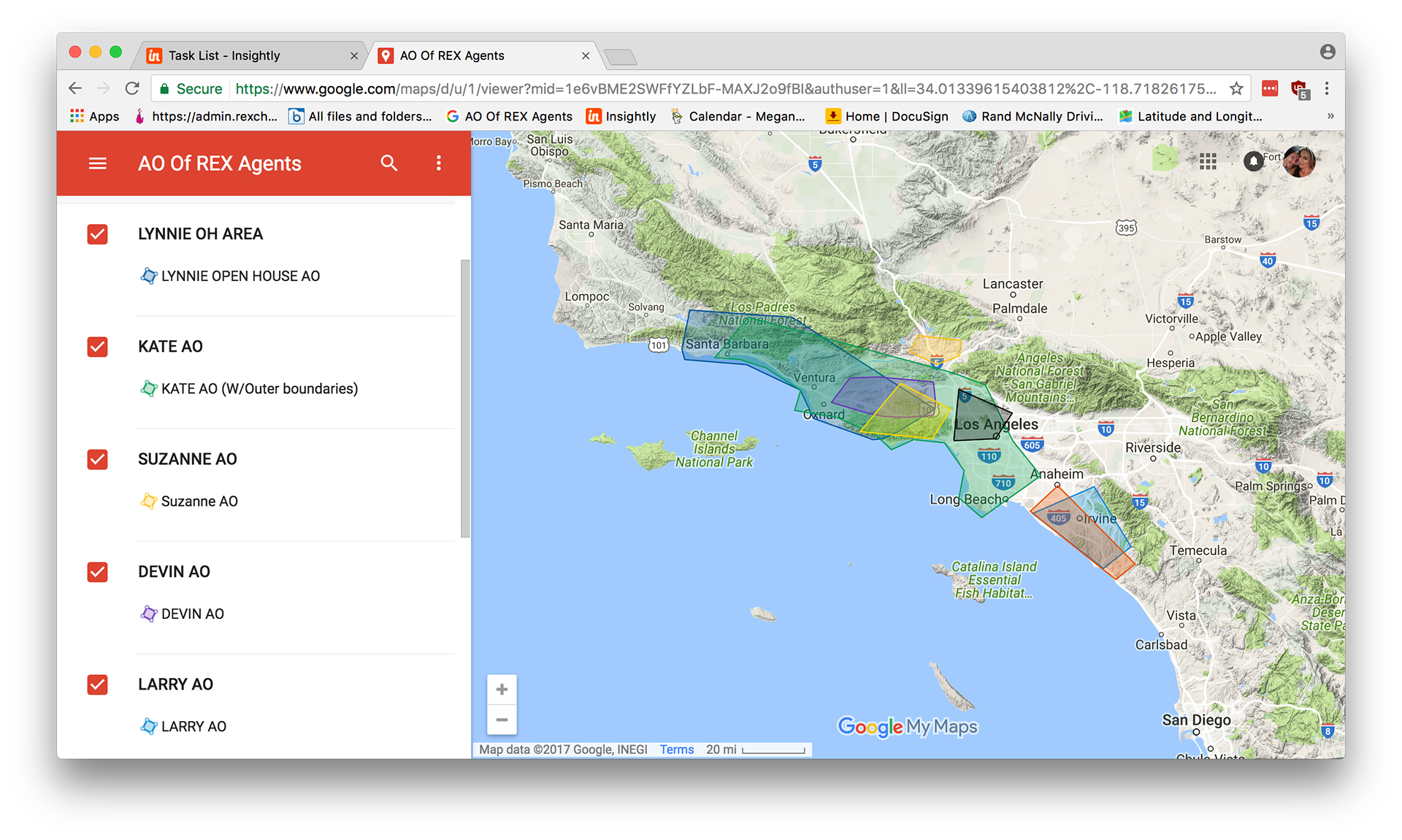The width and height of the screenshot is (1402, 840).
Task: Click the sidebar vertical scrollbar
Action: [x=465, y=398]
